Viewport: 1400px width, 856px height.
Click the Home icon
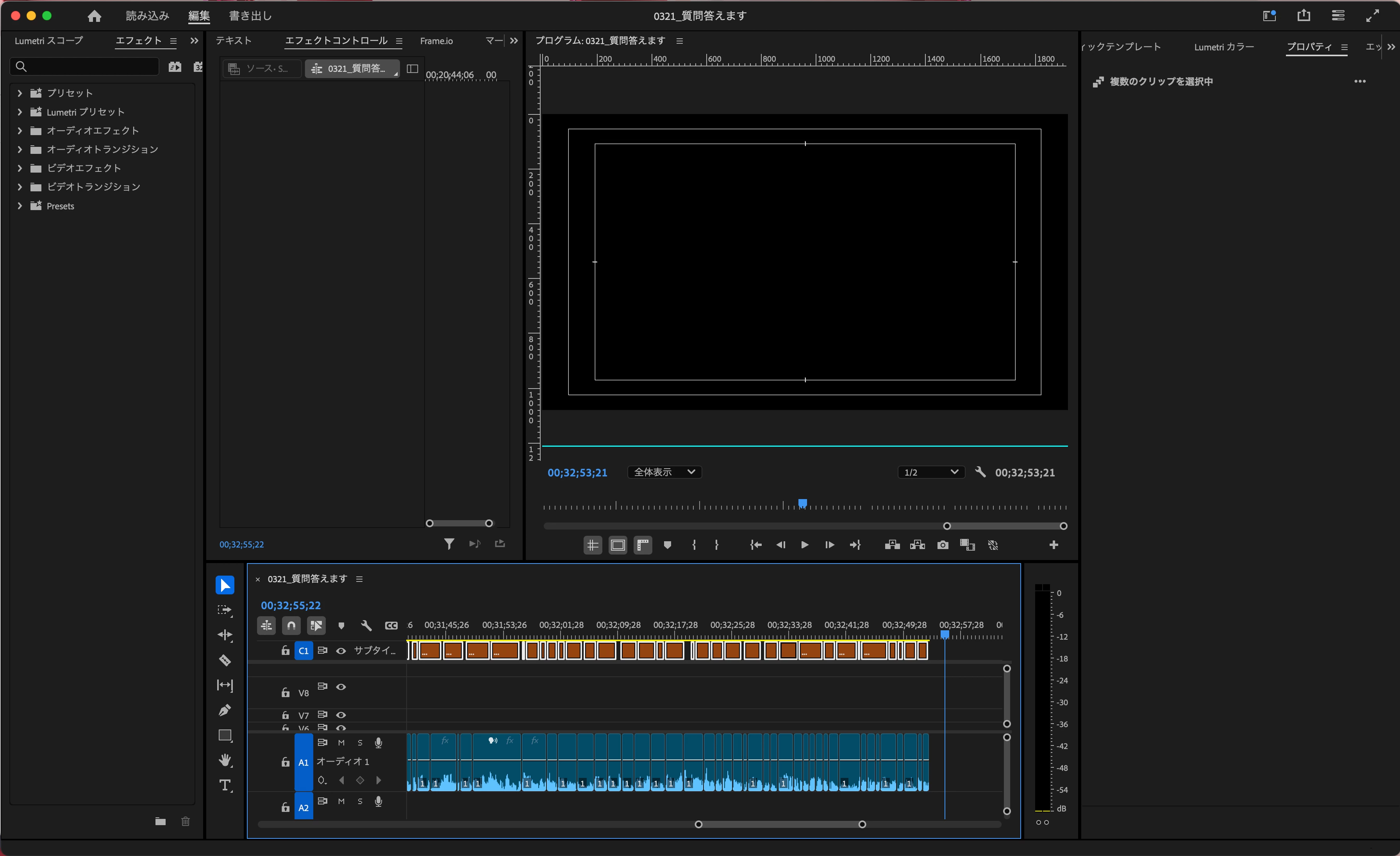(94, 16)
